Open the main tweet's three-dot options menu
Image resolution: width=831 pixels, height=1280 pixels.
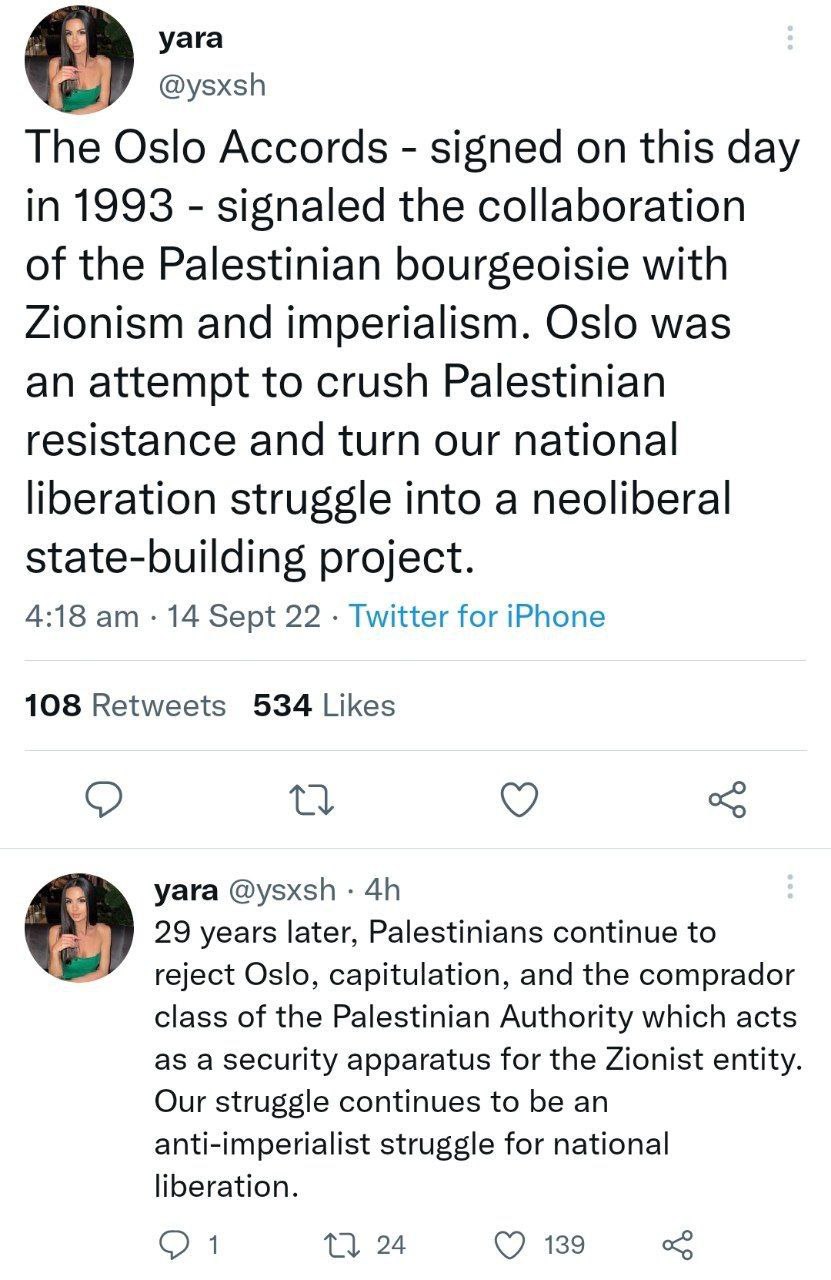pyautogui.click(x=790, y=39)
